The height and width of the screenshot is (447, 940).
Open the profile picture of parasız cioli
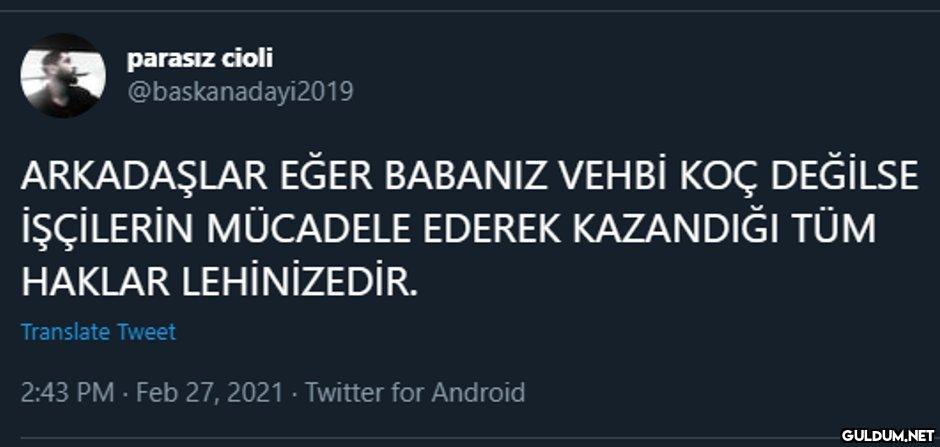(x=63, y=76)
